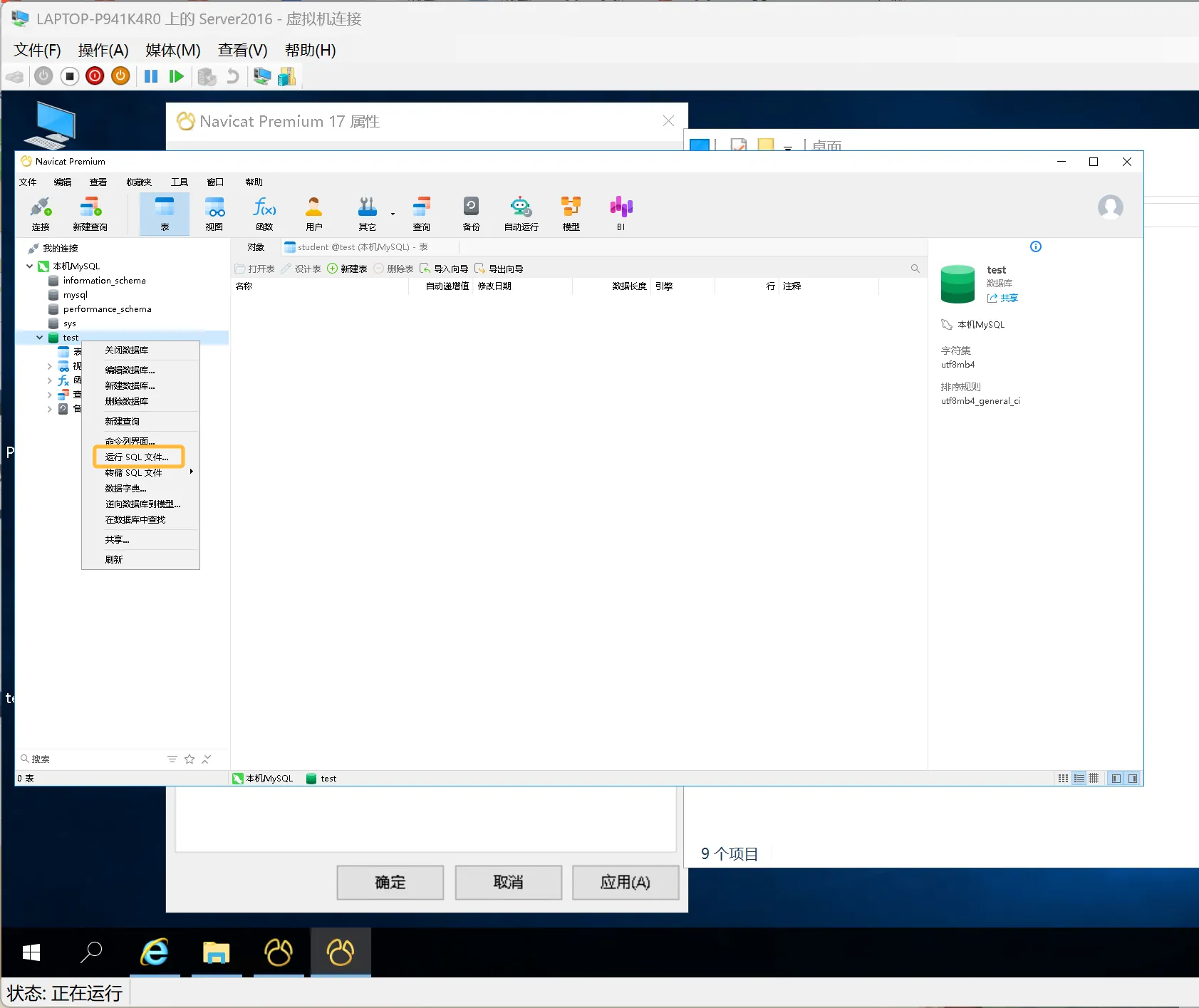Screen dimensions: 1199x1008
Task: Click the user avatar in Navicat
Action: tap(1110, 207)
